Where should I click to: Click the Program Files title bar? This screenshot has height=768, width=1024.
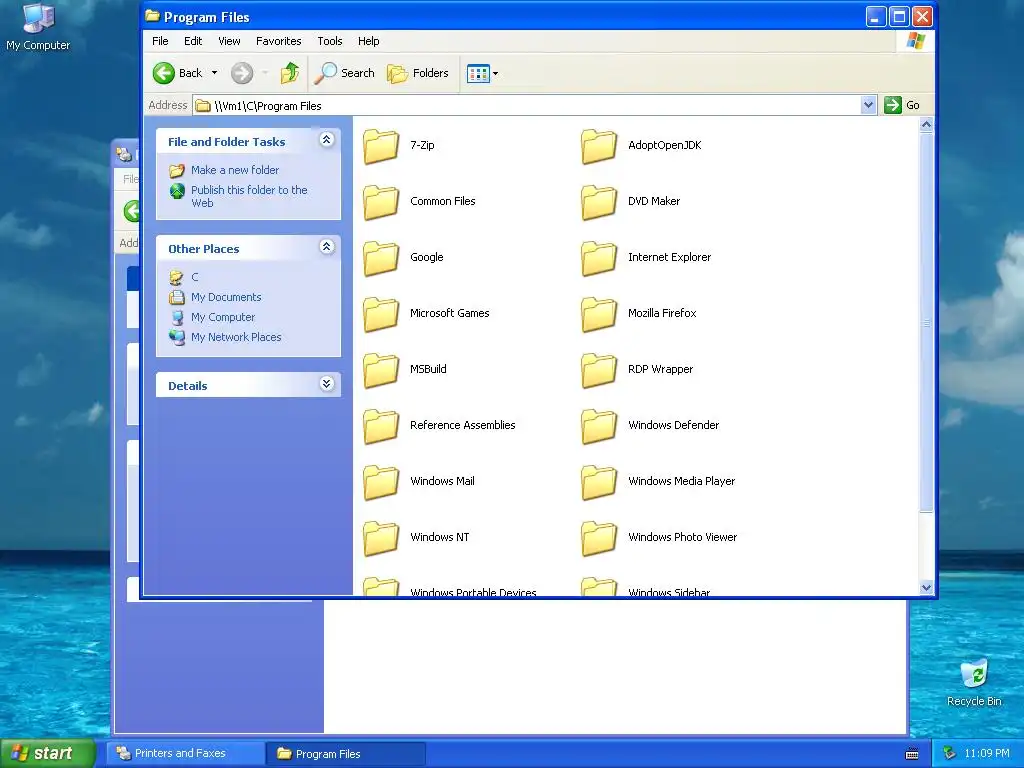(503, 16)
